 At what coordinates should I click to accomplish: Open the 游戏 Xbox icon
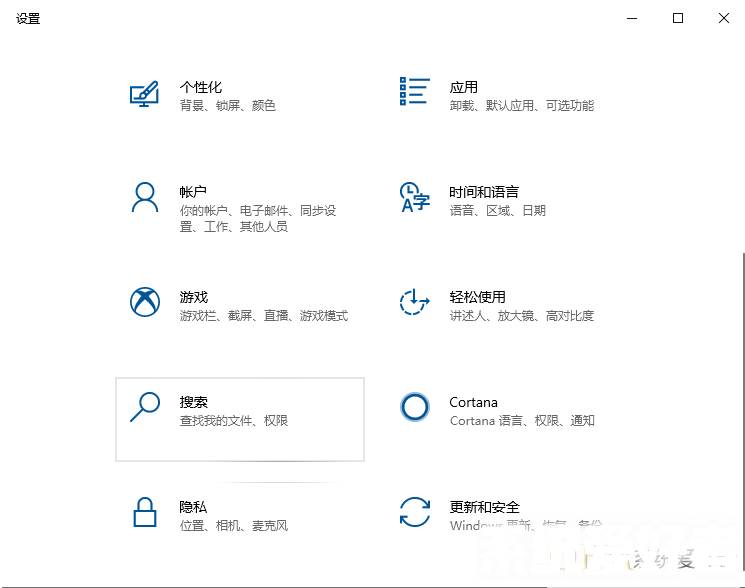coord(145,302)
